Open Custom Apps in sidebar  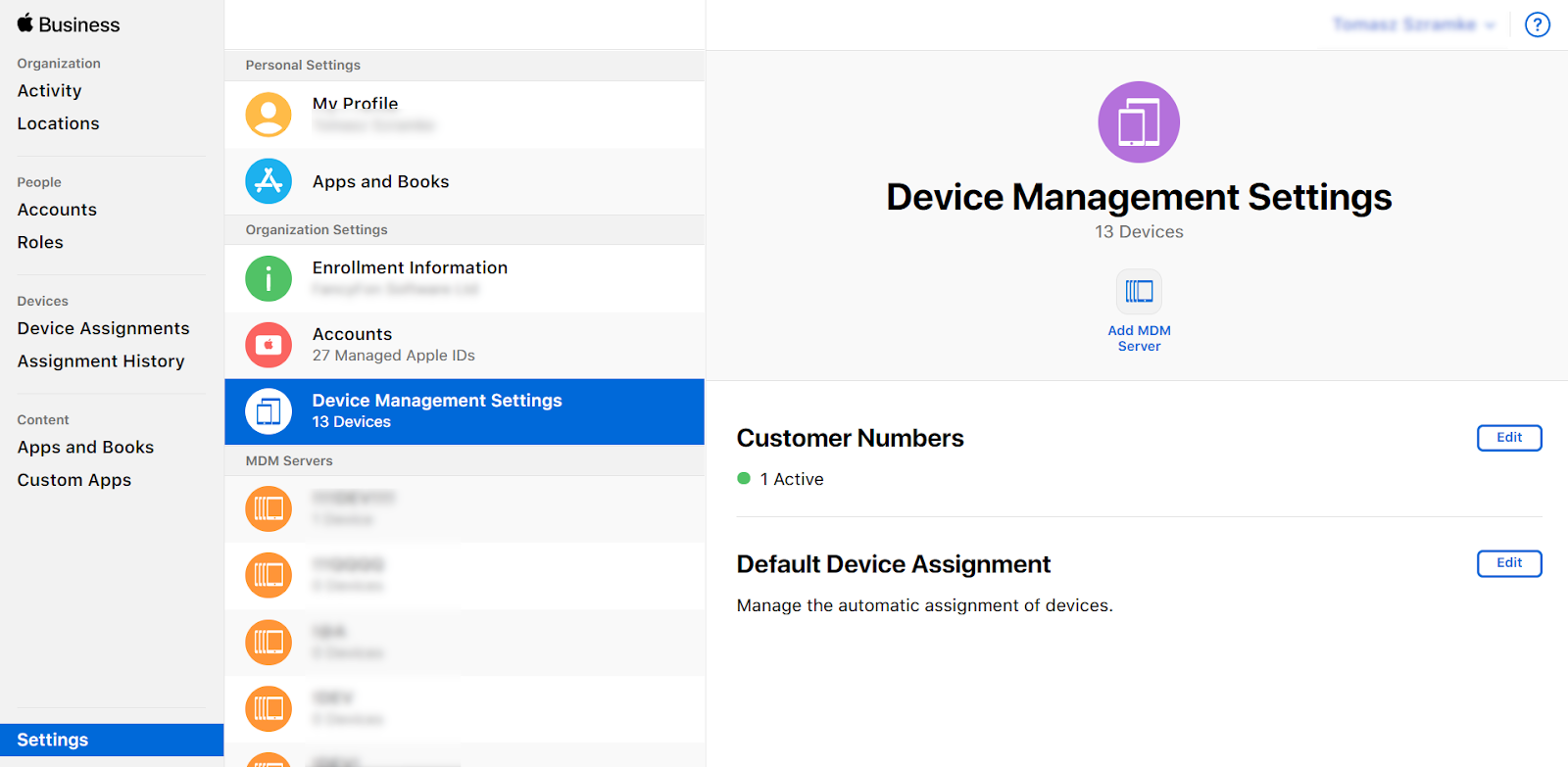coord(73,480)
